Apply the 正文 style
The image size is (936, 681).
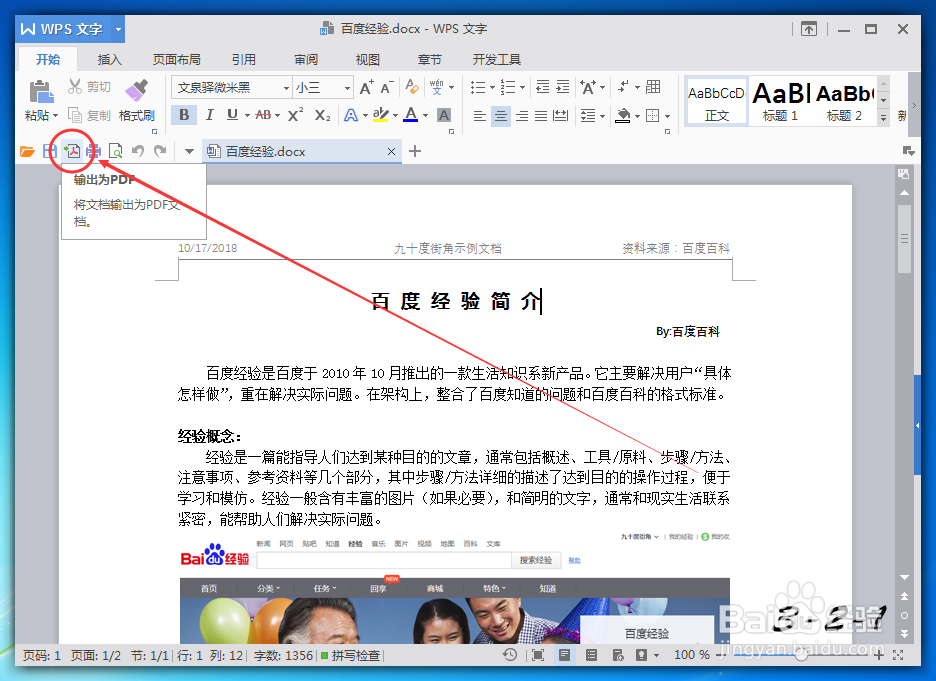[717, 101]
